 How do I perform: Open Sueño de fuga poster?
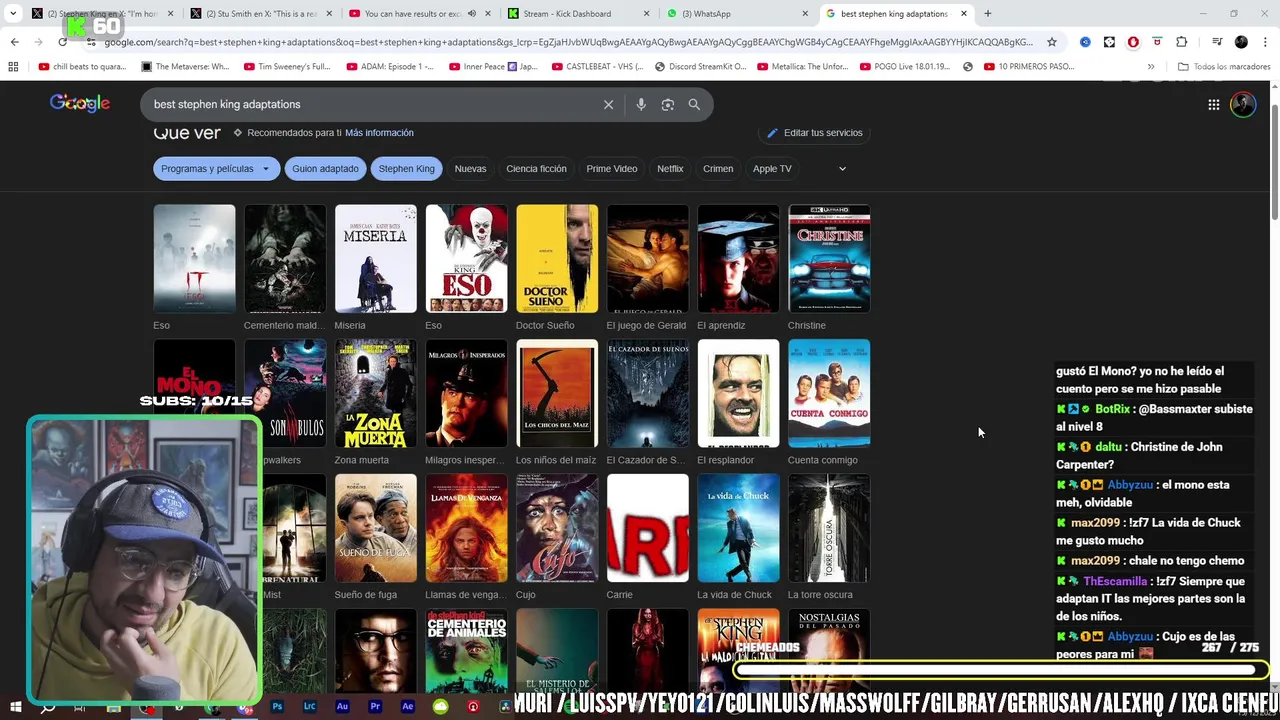pos(375,528)
